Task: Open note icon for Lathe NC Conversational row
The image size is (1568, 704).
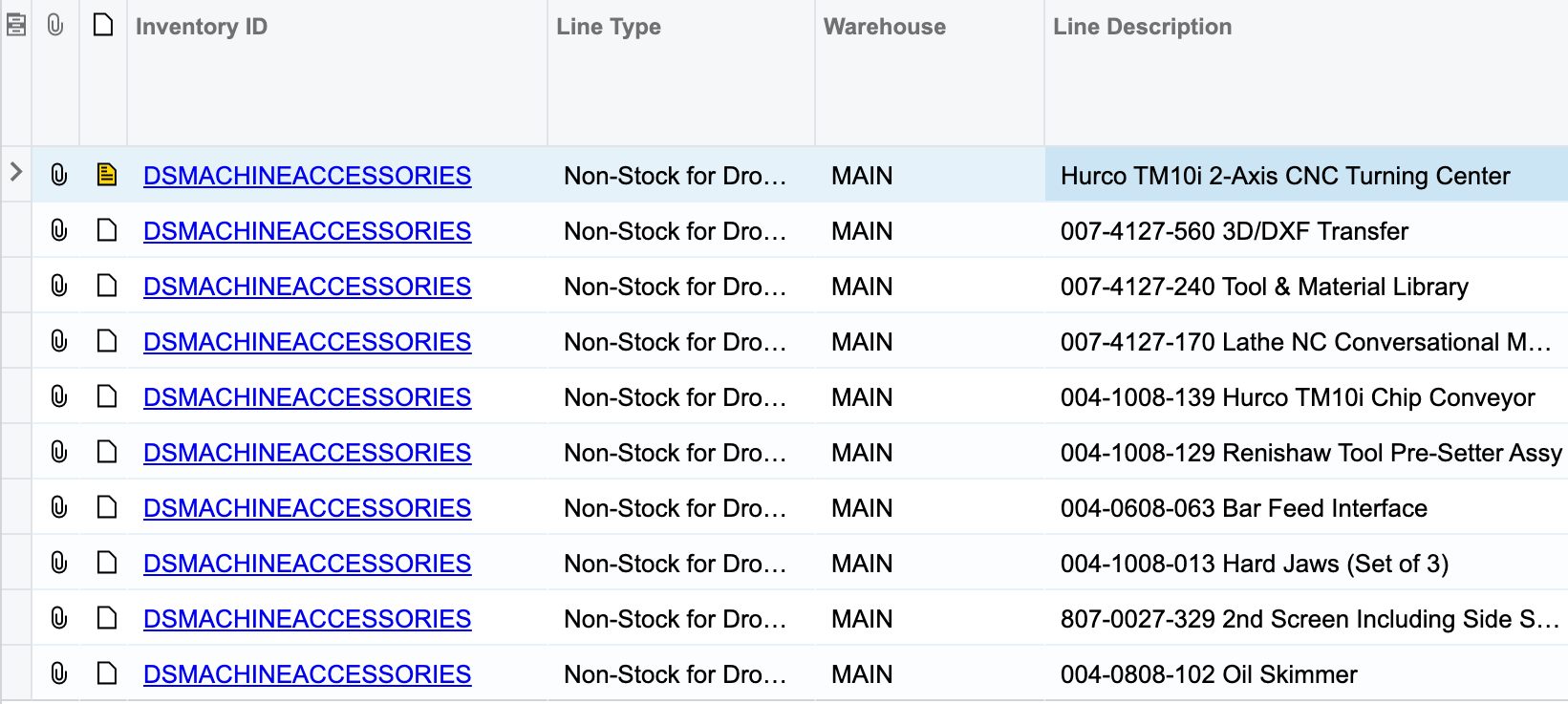Action: point(106,341)
